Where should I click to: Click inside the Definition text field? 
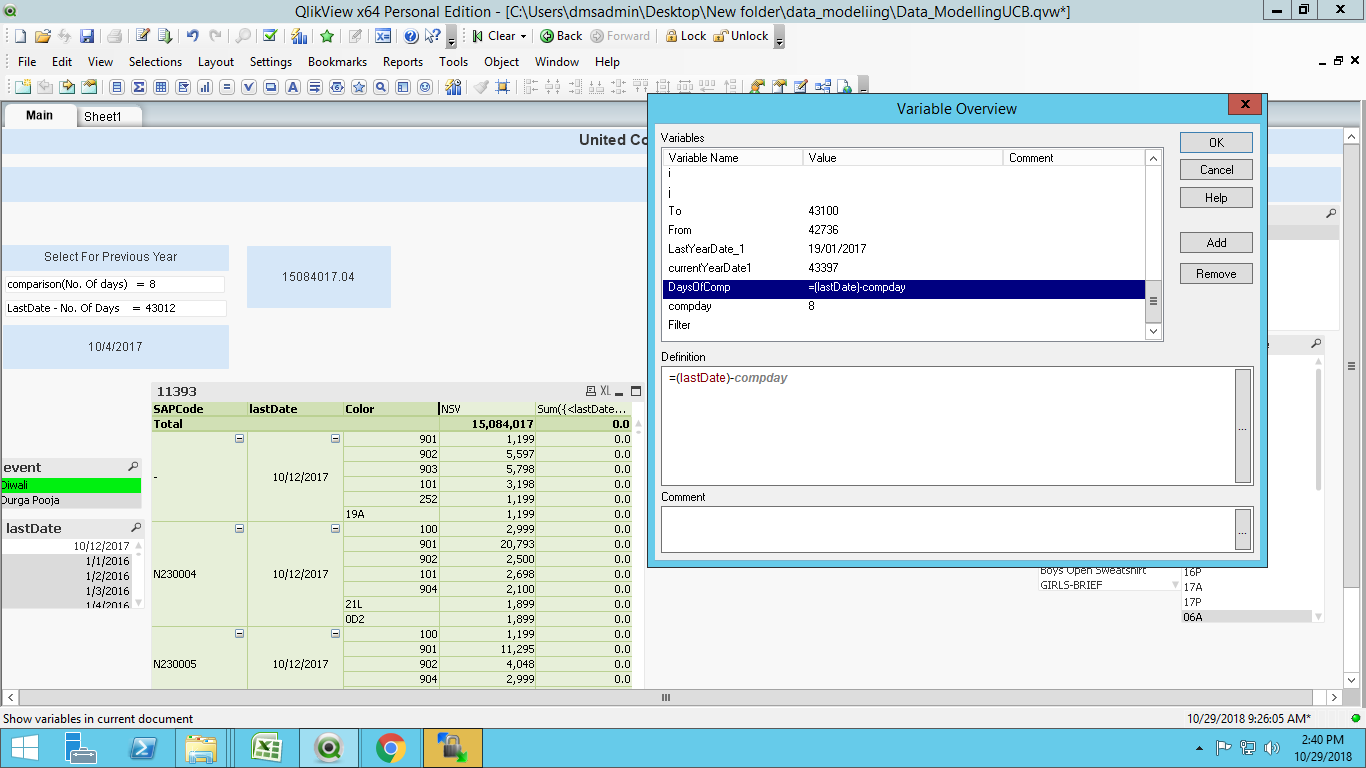[x=947, y=426]
